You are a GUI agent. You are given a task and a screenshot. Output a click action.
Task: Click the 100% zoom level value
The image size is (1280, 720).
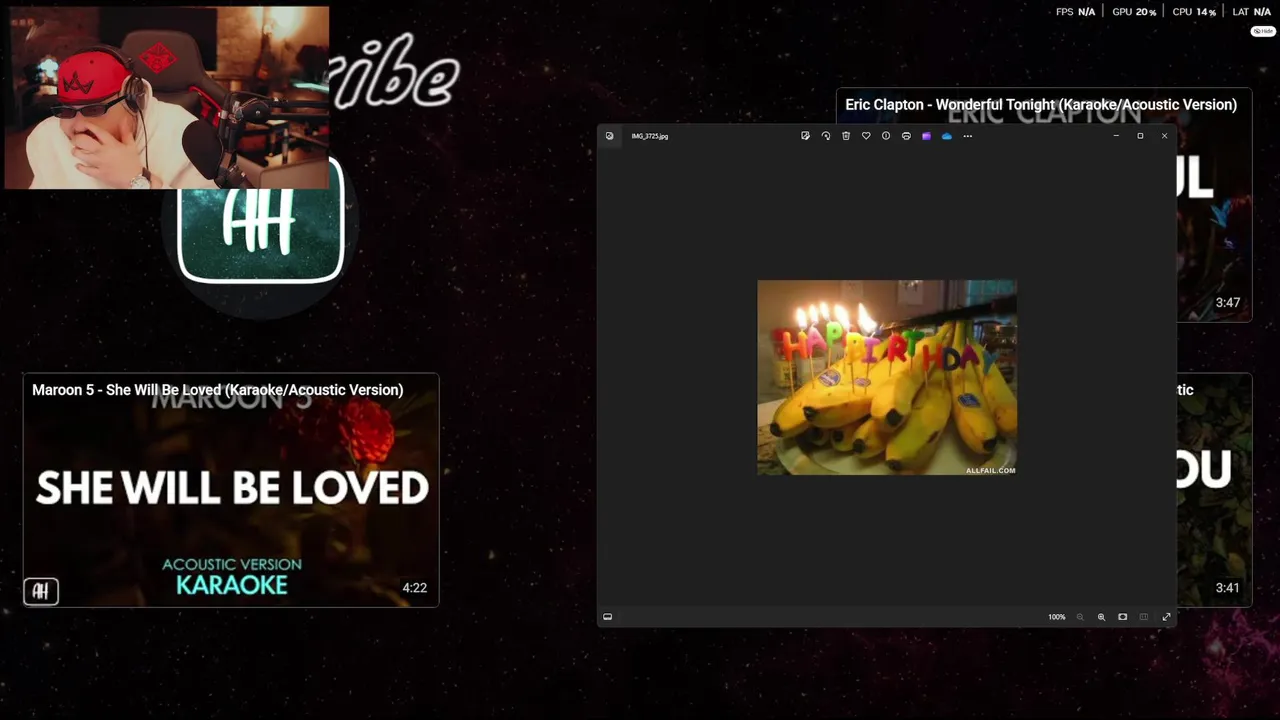(1057, 617)
